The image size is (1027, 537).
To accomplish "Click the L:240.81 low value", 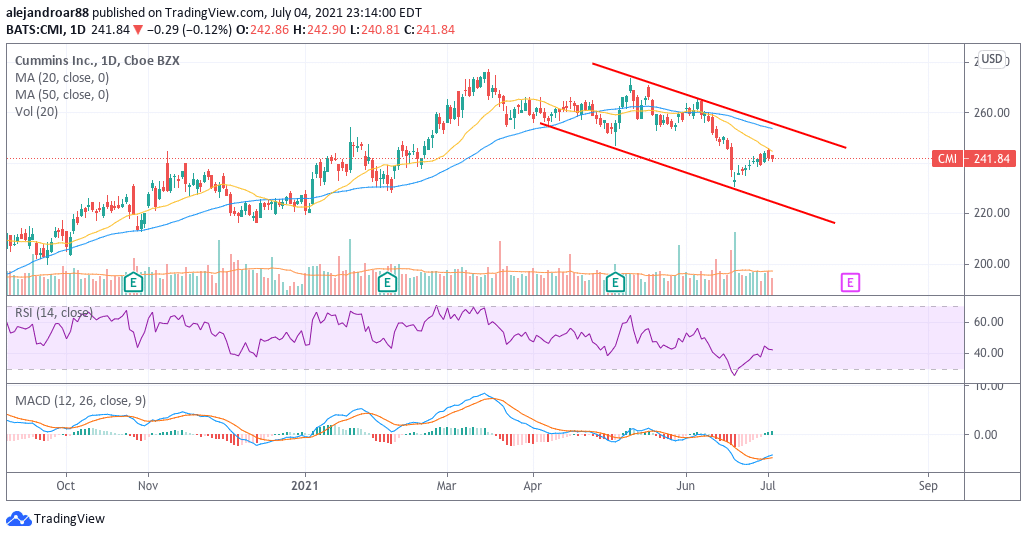I will click(x=375, y=30).
